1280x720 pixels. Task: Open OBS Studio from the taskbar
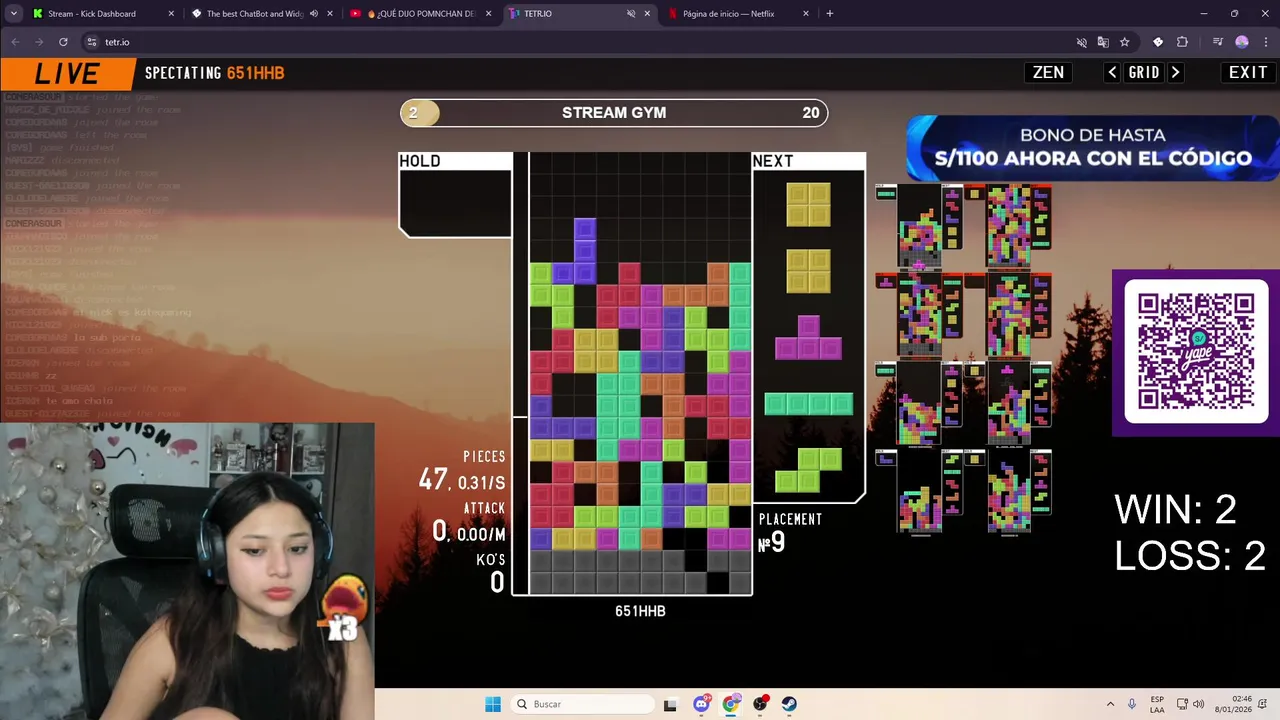coord(761,704)
